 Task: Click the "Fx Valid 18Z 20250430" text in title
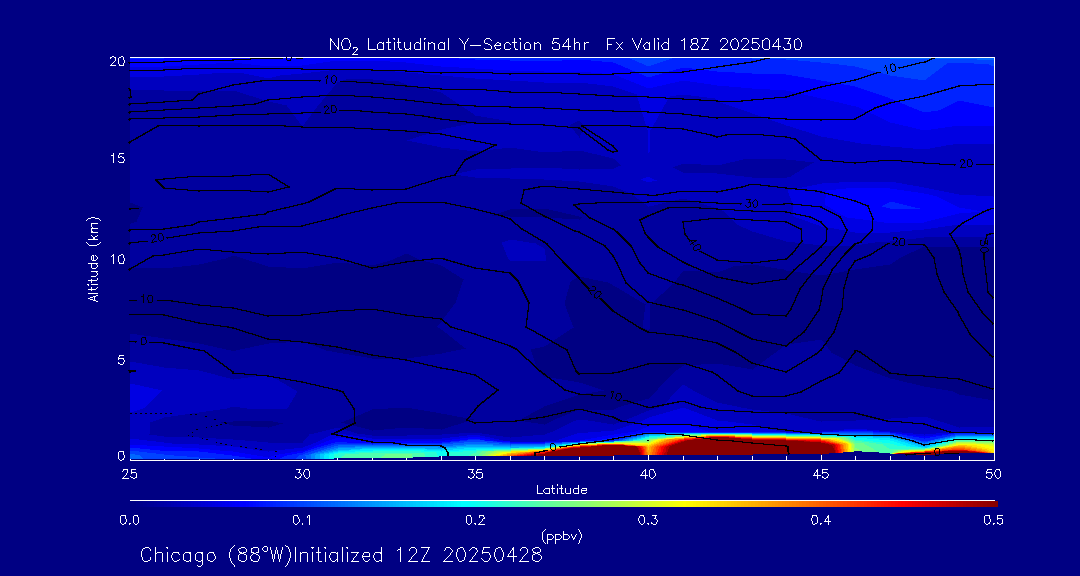coord(705,45)
